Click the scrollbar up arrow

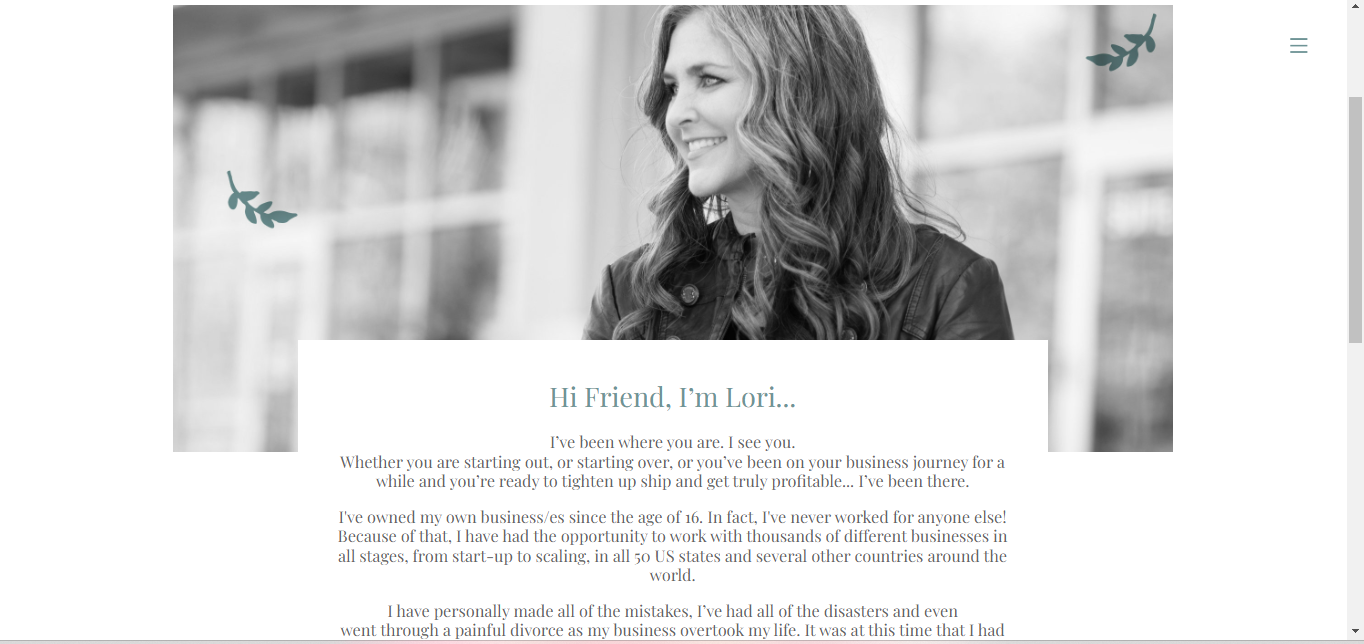tap(1355, 7)
